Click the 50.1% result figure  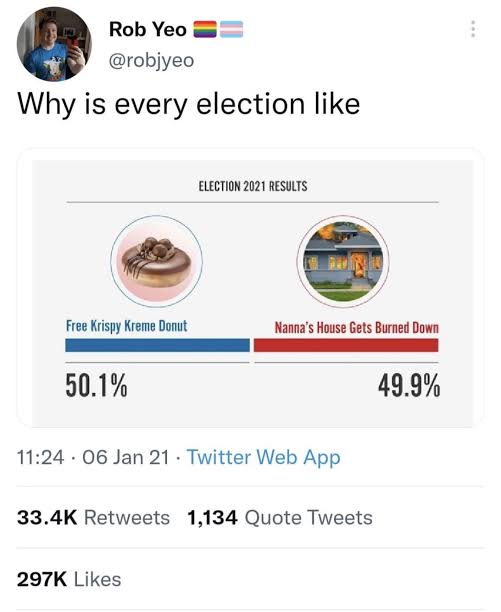[96, 385]
